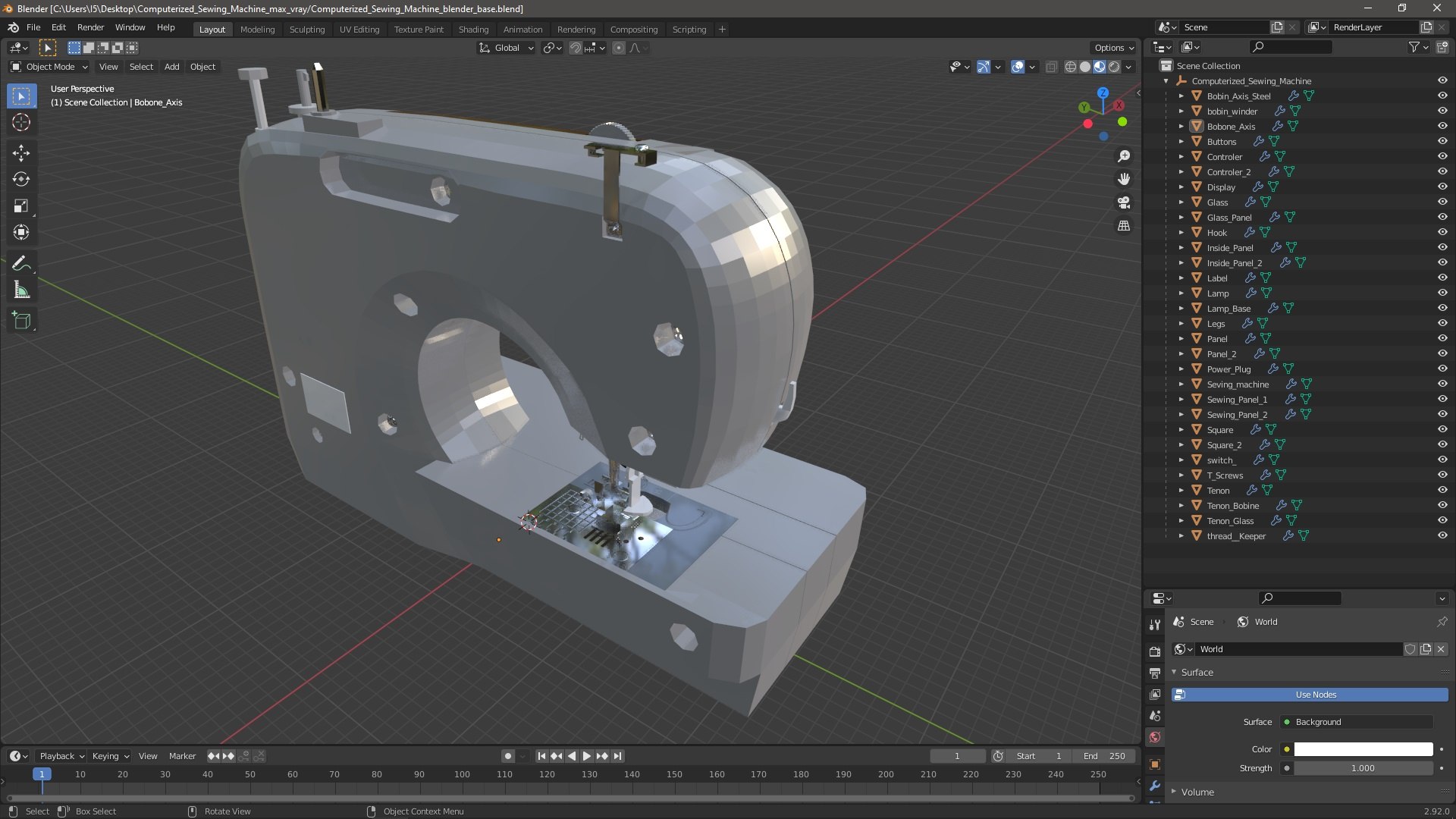1456x819 pixels.
Task: Select the Annotate tool
Action: coord(21,263)
